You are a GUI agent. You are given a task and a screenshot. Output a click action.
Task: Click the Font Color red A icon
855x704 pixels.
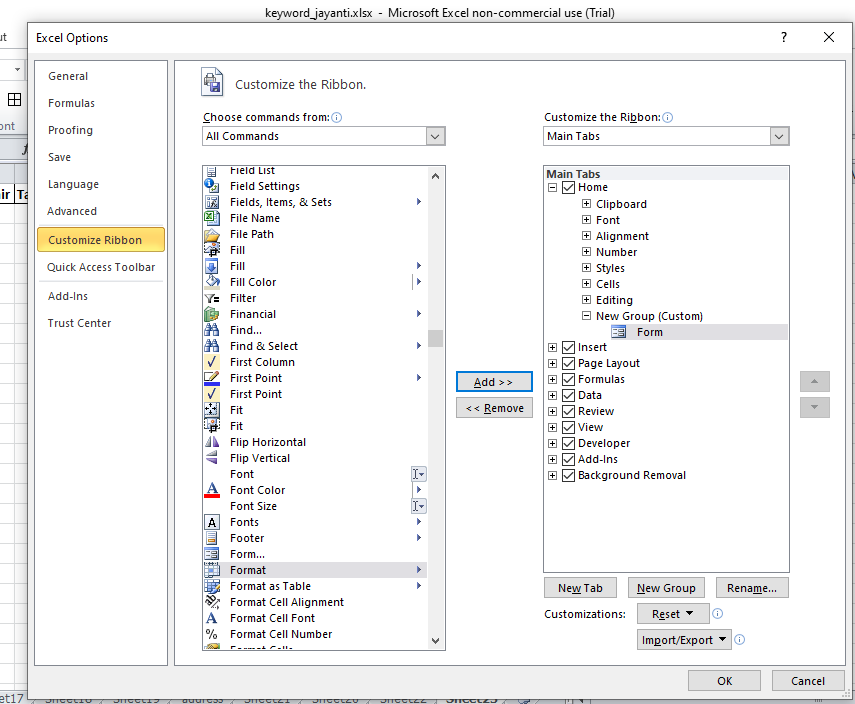212,490
